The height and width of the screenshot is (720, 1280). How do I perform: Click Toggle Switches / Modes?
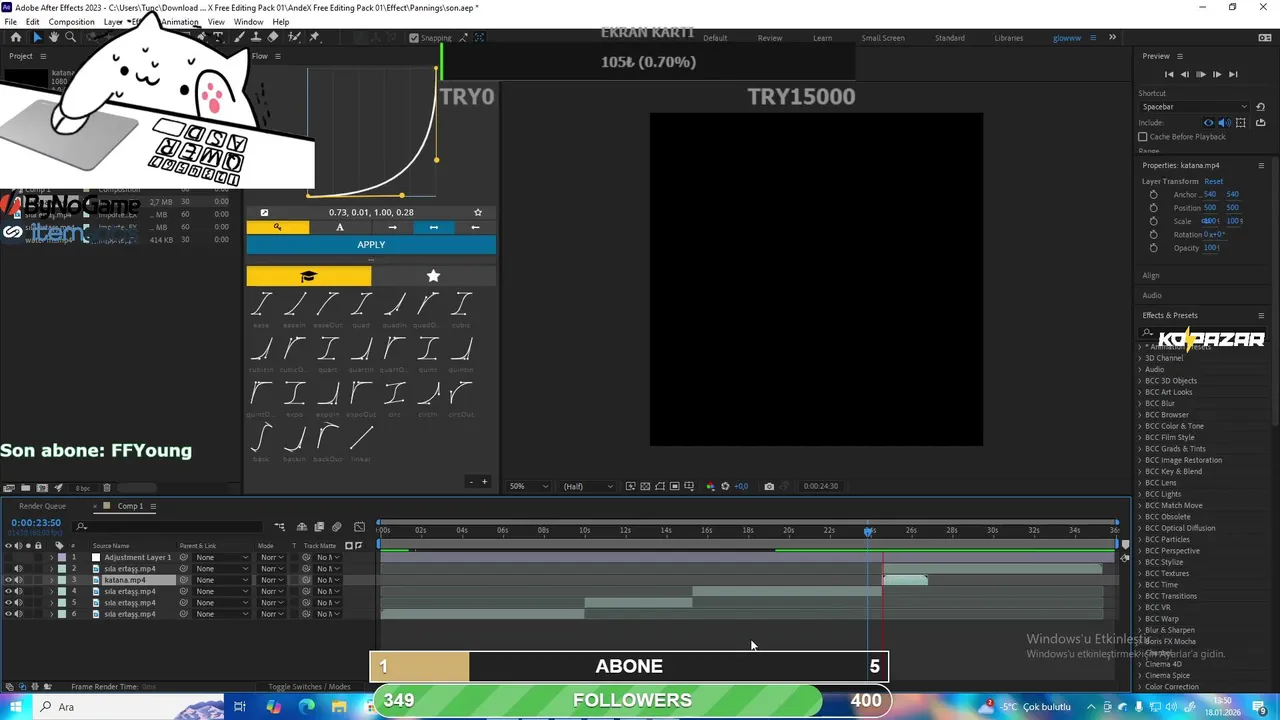[309, 687]
